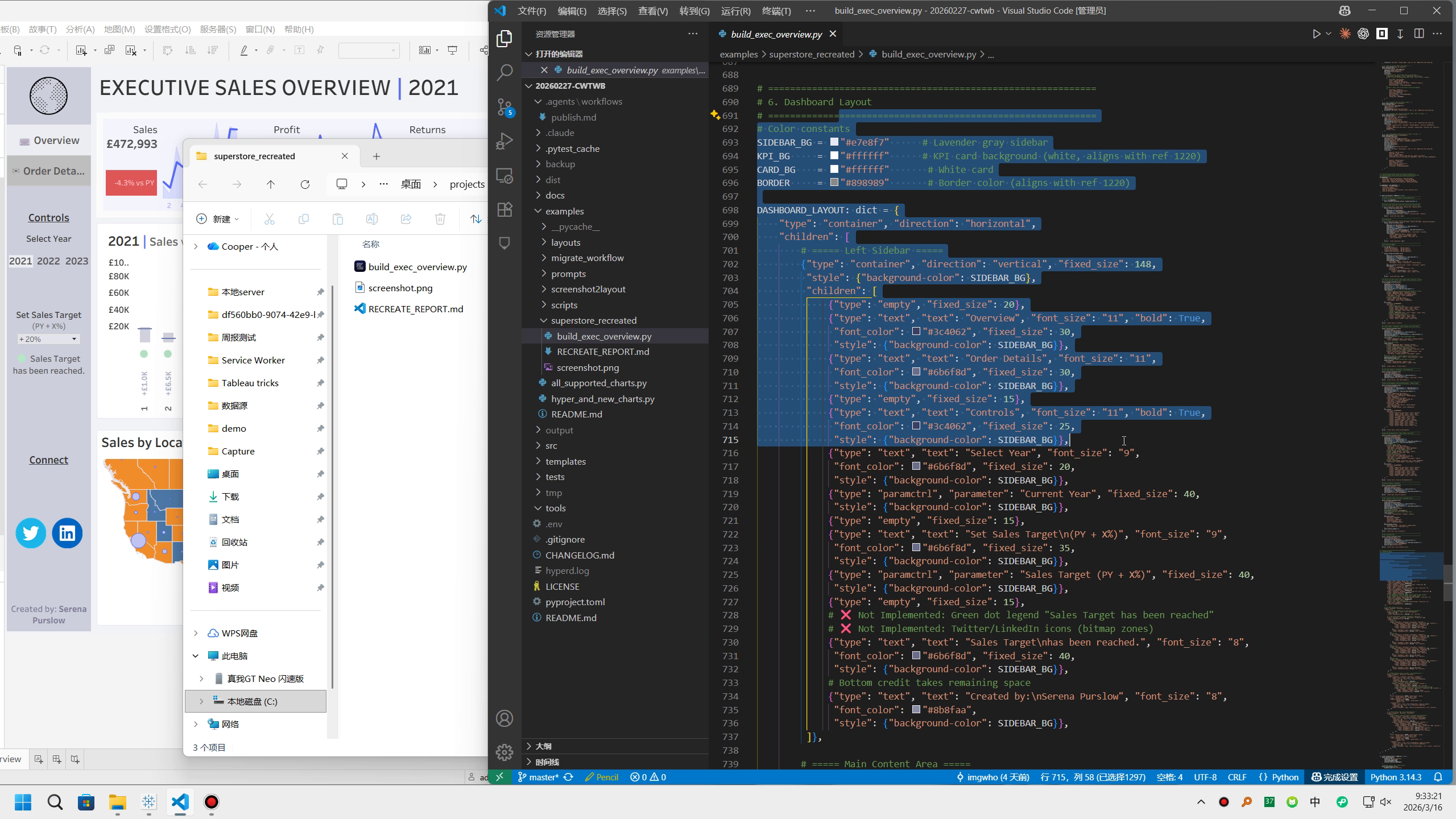Image resolution: width=1456 pixels, height=819 pixels.
Task: Open the 查看(V) menu in VS Code
Action: [x=652, y=10]
